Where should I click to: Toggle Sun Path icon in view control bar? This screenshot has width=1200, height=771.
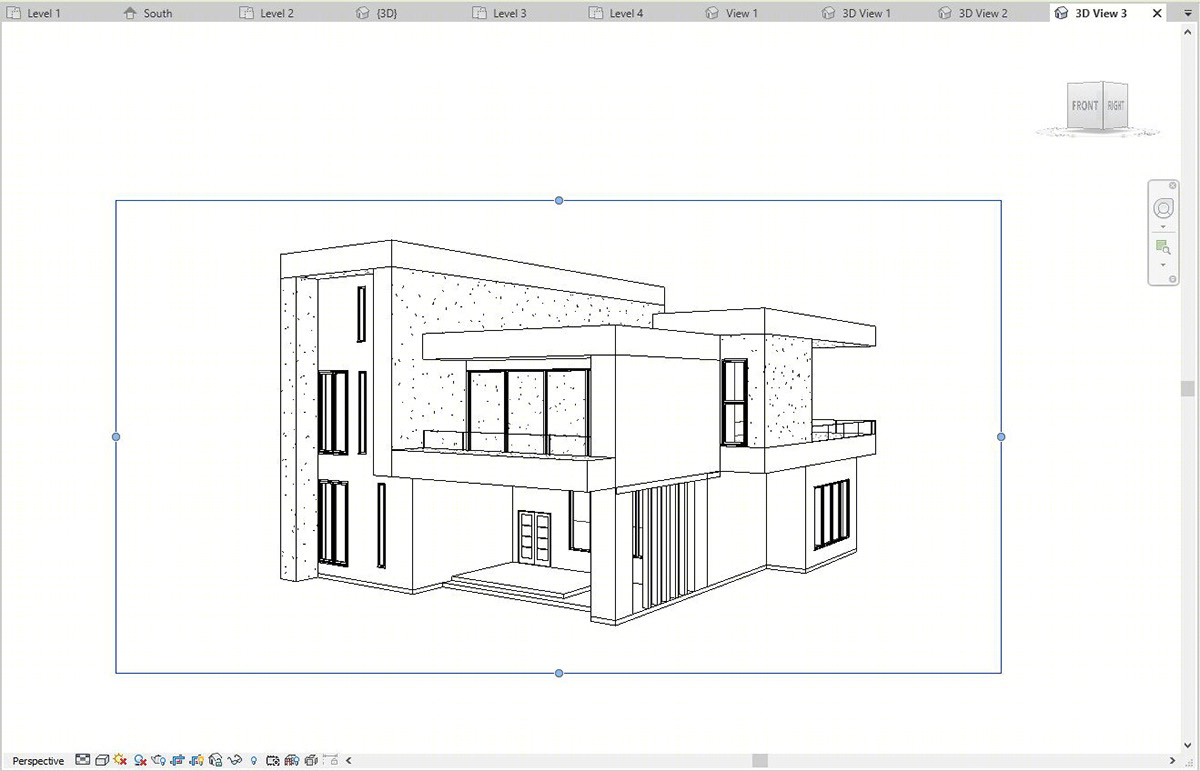[120, 761]
